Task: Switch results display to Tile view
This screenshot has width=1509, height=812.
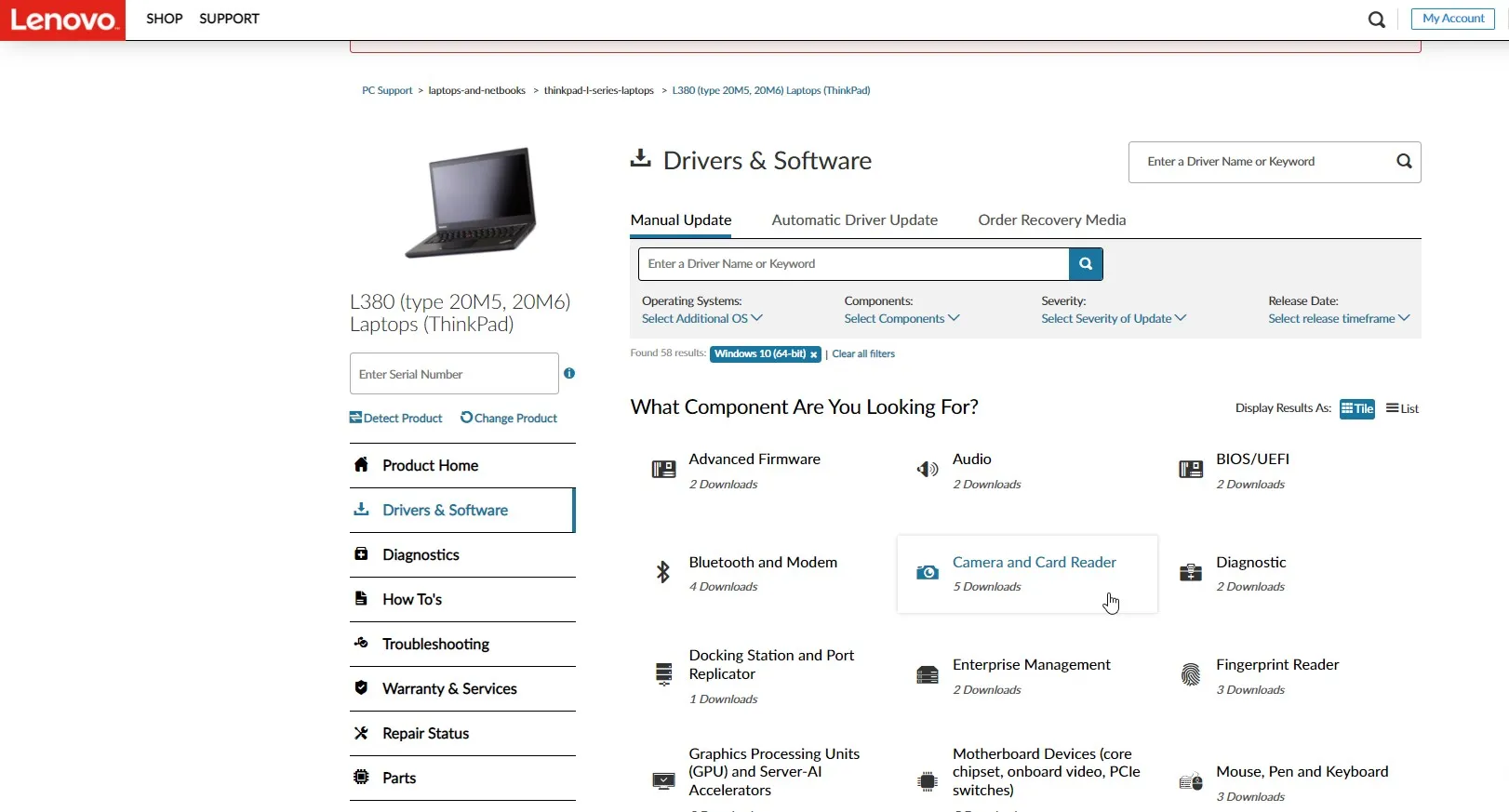Action: coord(1356,408)
